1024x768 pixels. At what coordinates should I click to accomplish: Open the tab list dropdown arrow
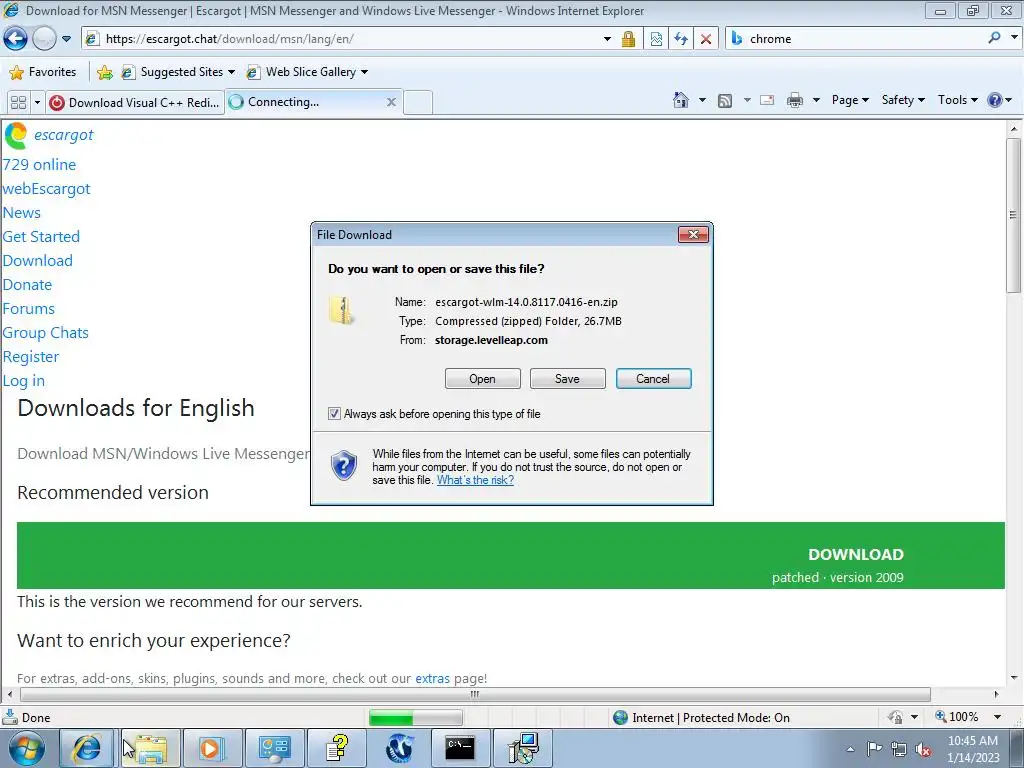[x=37, y=103]
